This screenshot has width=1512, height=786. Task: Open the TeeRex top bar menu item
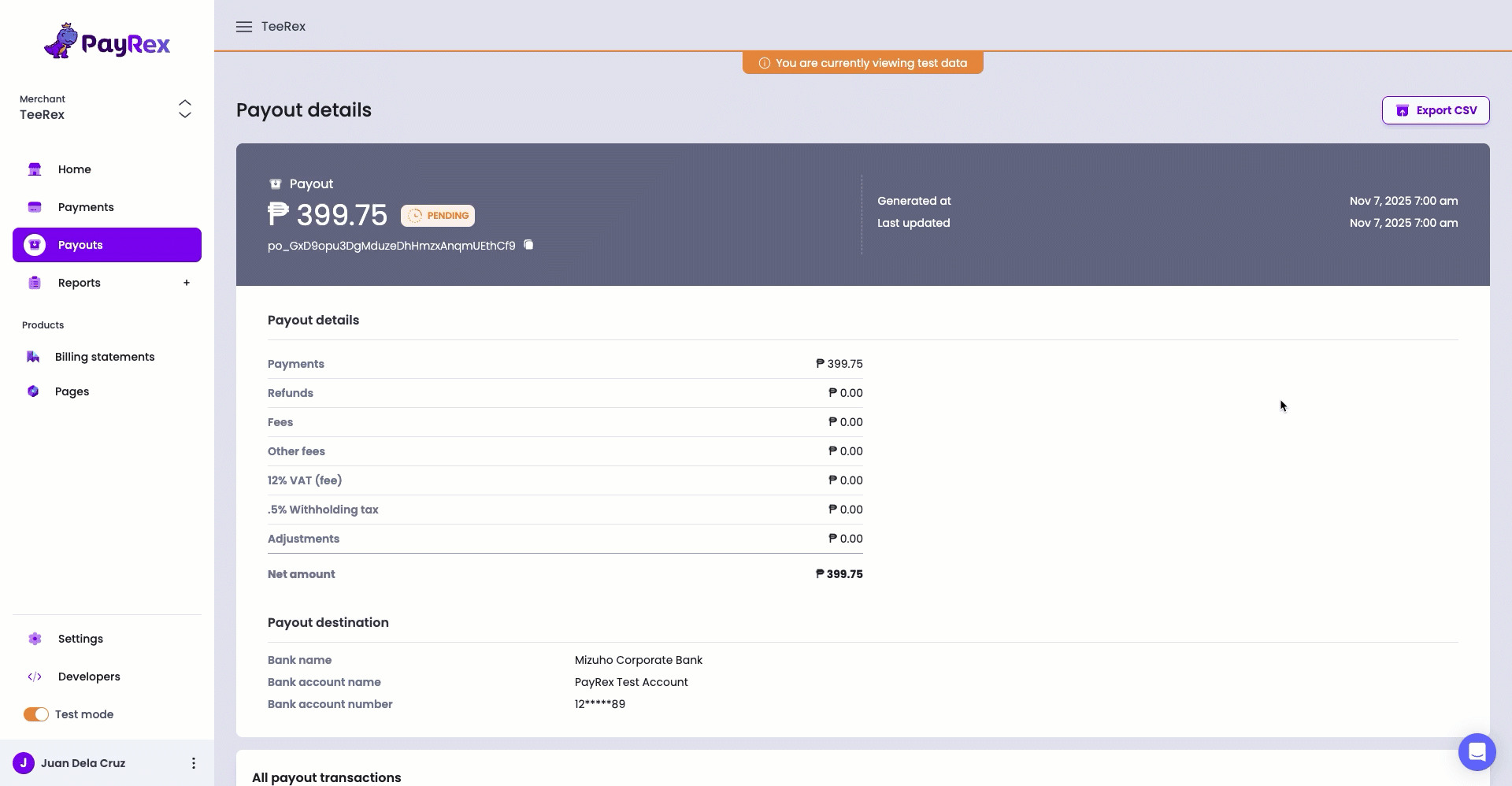pos(283,26)
